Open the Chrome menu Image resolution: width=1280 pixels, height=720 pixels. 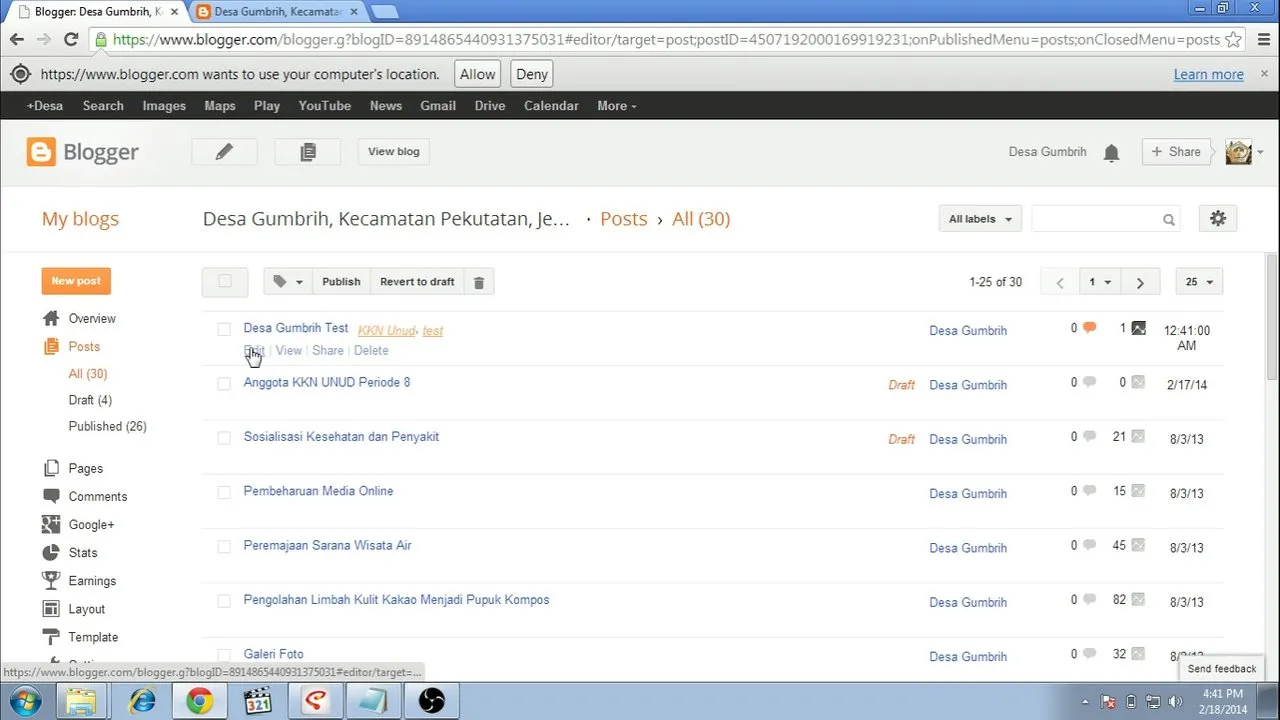click(x=1263, y=40)
